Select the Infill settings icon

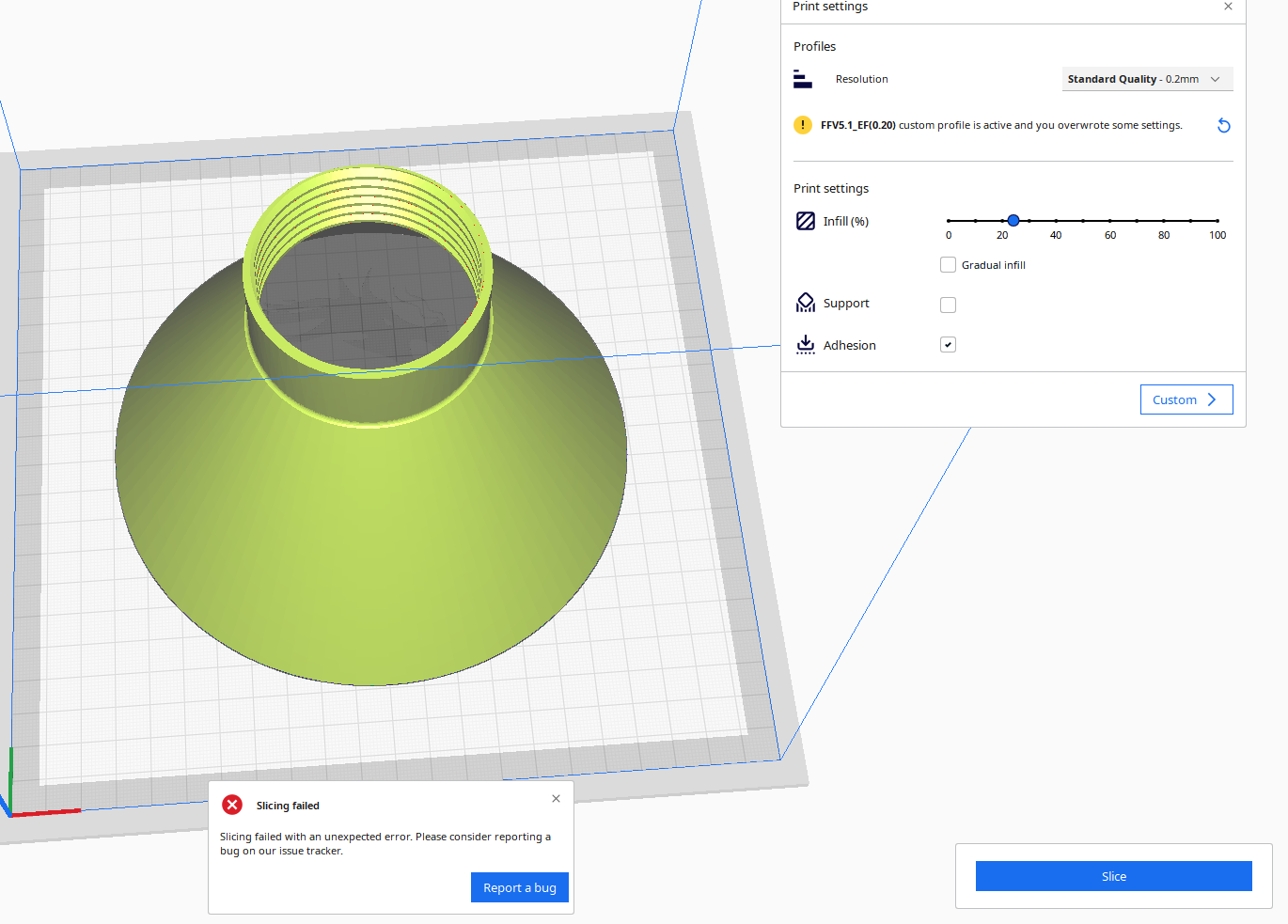pos(806,221)
